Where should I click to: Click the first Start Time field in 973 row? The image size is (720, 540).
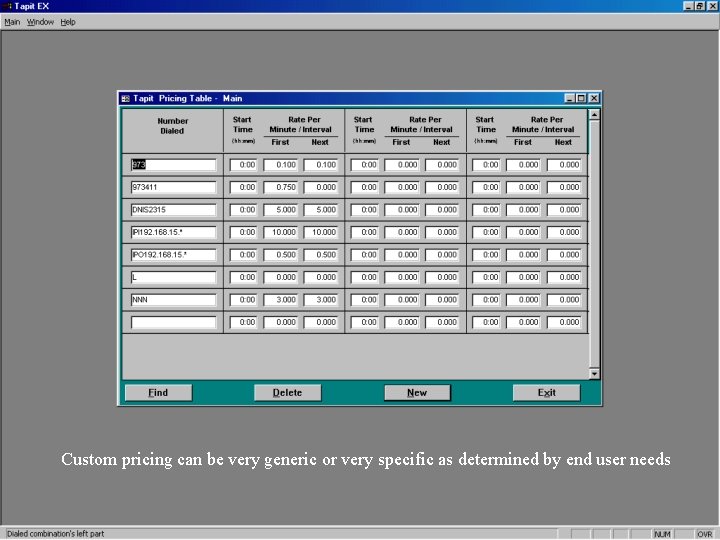pyautogui.click(x=243, y=165)
